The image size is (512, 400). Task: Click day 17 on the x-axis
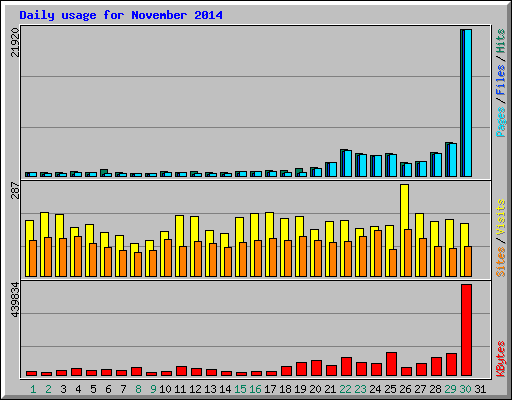tap(270, 389)
